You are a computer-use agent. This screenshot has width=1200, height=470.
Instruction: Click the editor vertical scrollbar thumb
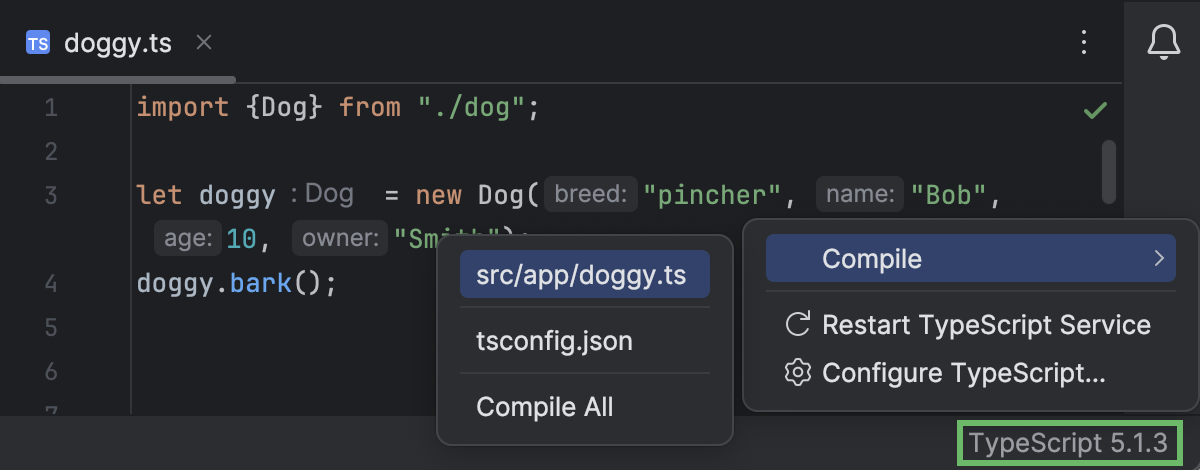[1108, 170]
